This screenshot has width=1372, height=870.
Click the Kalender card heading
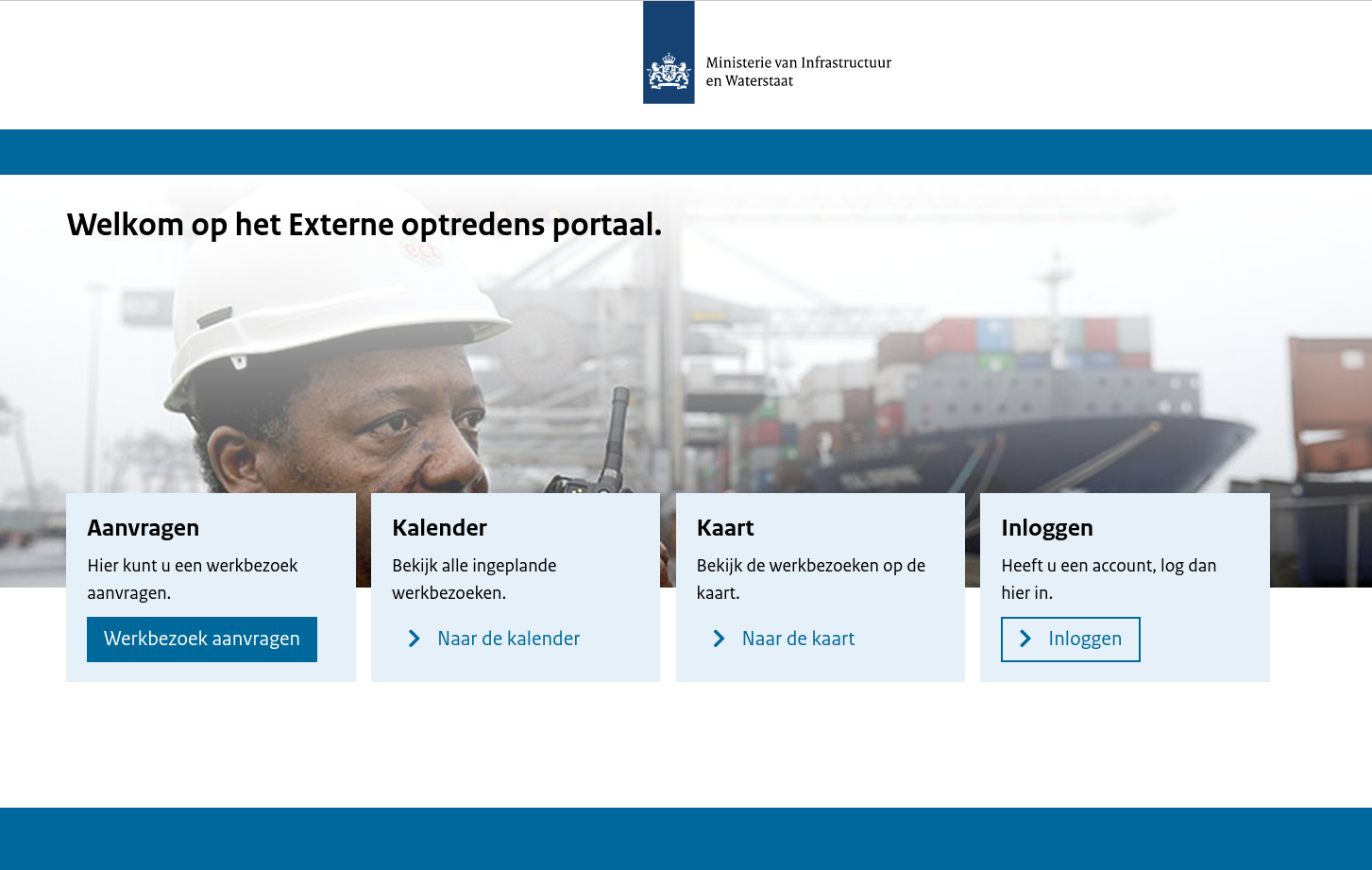pos(439,528)
